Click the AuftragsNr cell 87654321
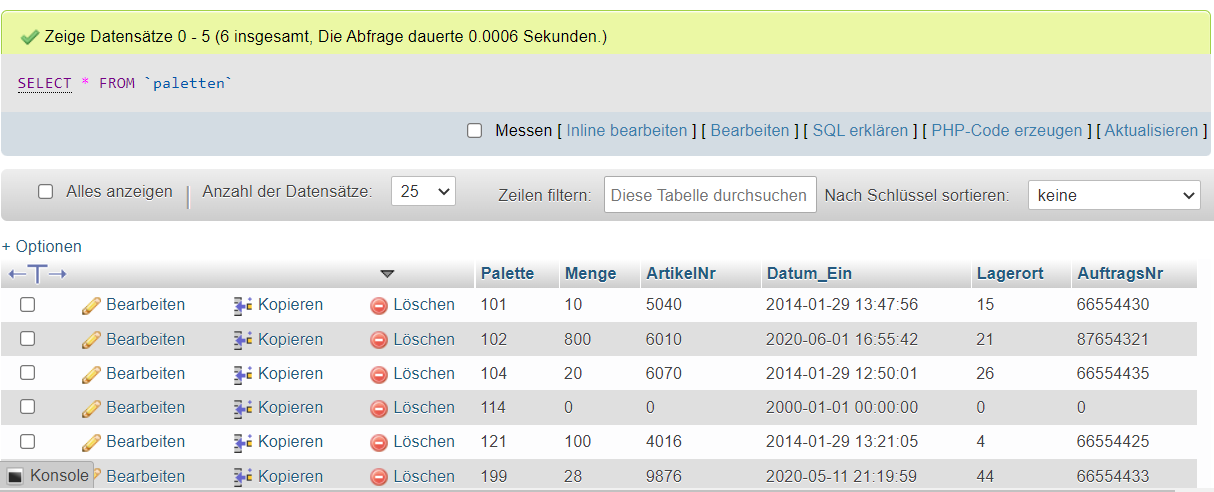The width and height of the screenshot is (1214, 492). coord(1113,340)
